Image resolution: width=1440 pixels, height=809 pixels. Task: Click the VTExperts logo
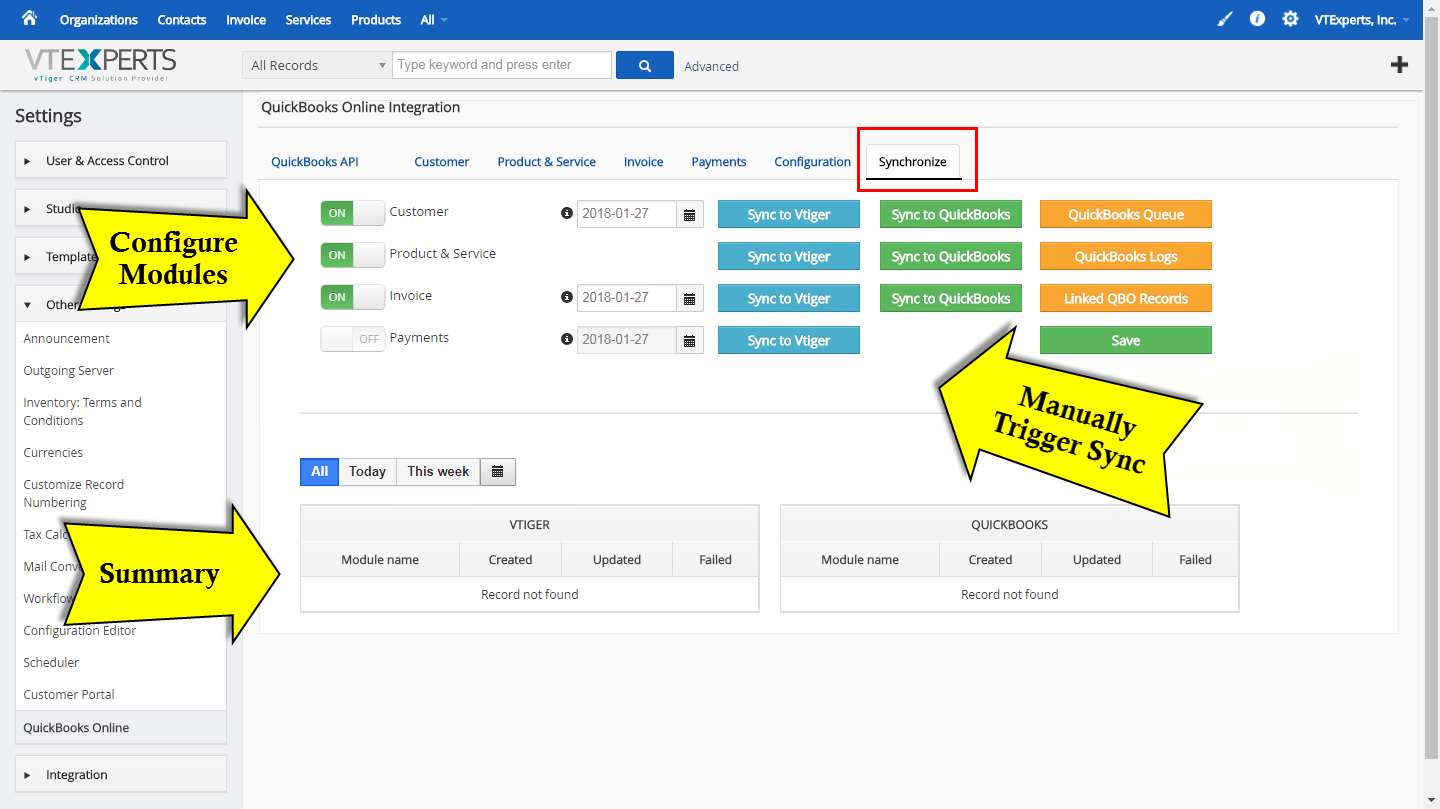tap(101, 65)
